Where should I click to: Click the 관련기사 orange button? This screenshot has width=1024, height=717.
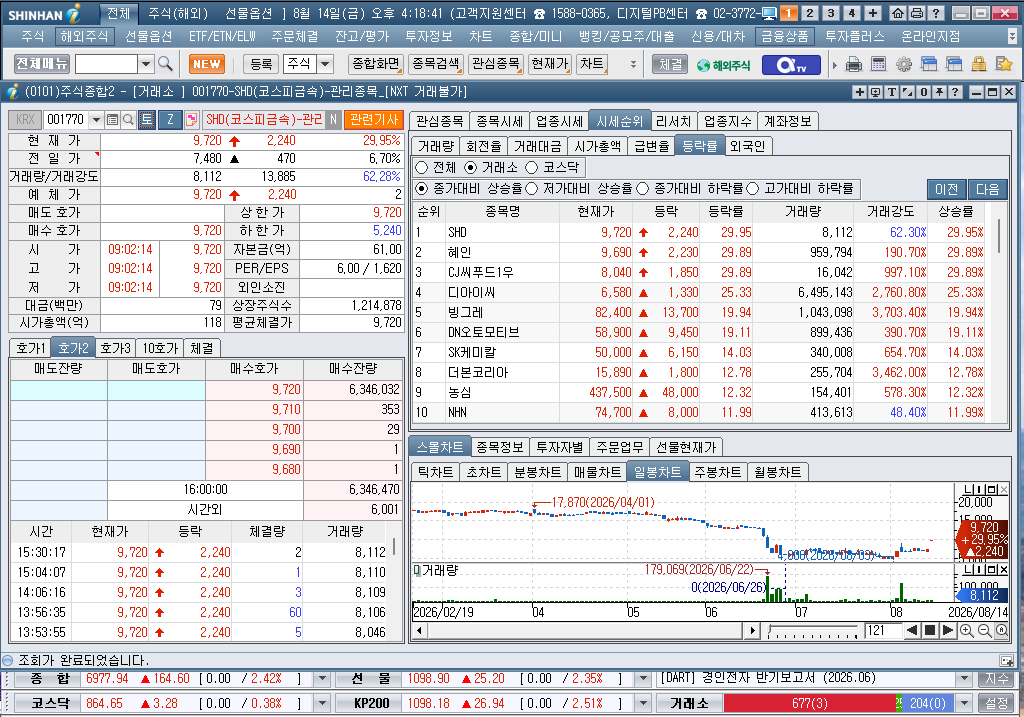[374, 119]
